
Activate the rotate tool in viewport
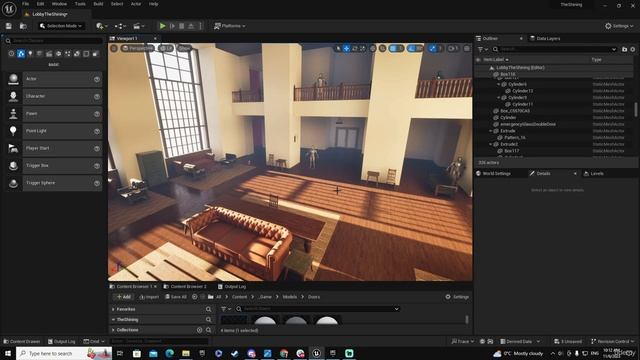pyautogui.click(x=354, y=48)
